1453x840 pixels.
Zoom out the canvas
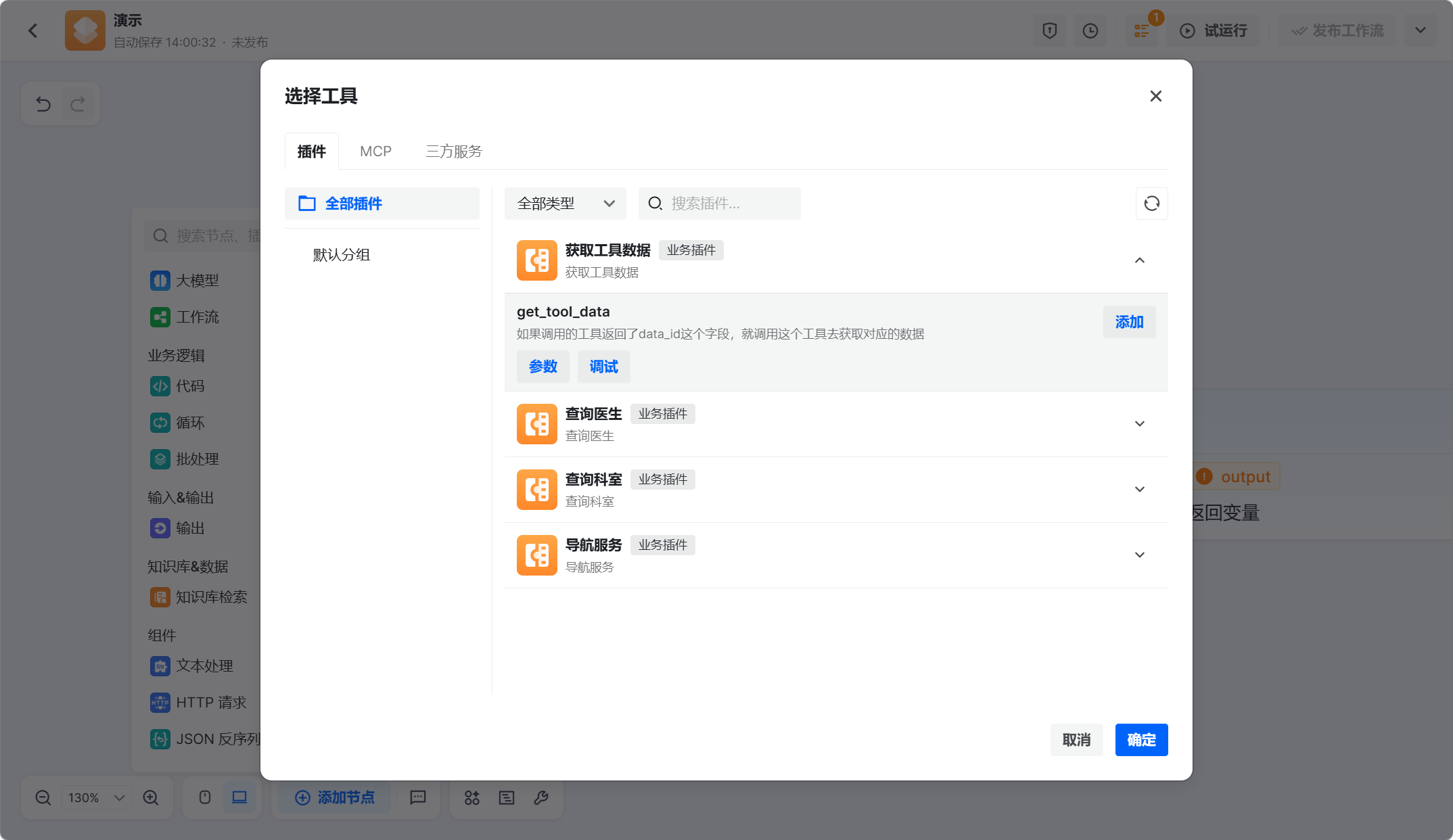point(43,798)
